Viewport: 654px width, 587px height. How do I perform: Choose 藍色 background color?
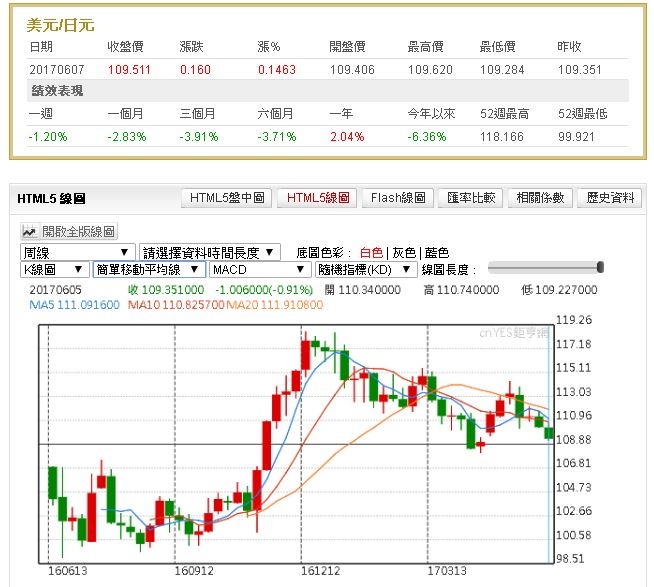point(437,253)
